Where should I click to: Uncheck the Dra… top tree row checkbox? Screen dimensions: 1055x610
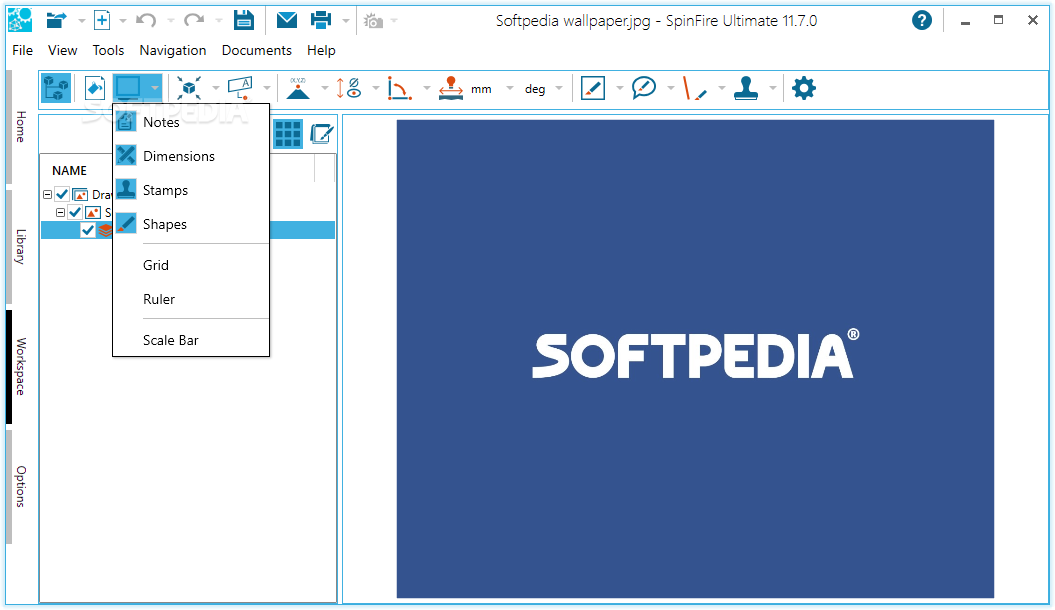63,194
